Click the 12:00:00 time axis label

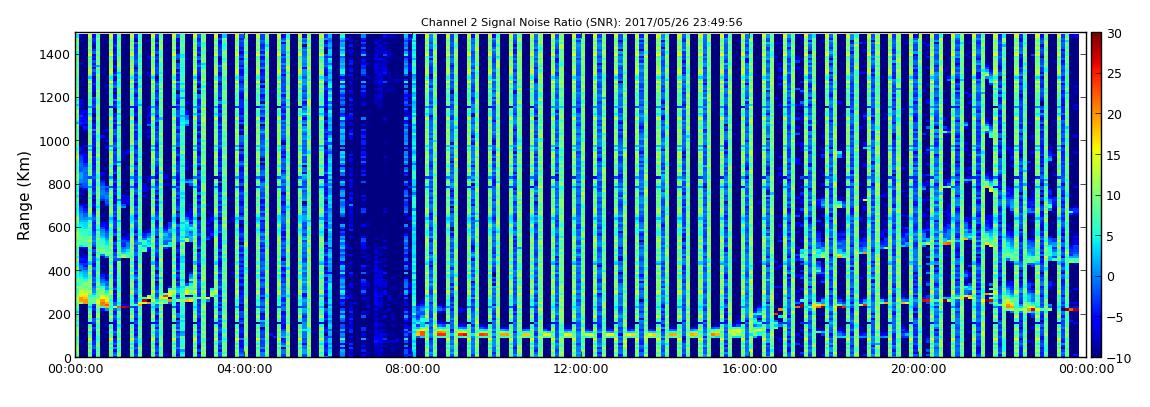click(580, 369)
